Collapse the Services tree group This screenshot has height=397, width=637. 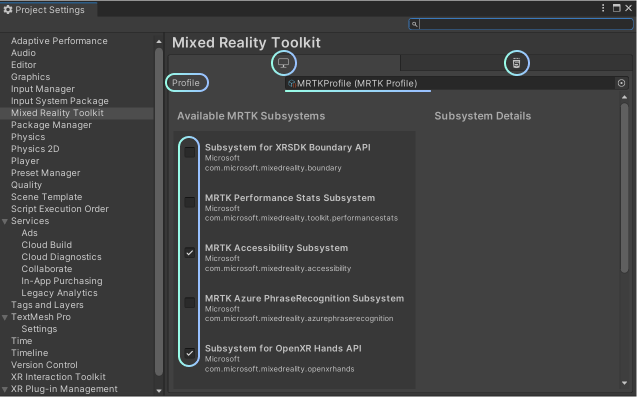[x=5, y=221]
